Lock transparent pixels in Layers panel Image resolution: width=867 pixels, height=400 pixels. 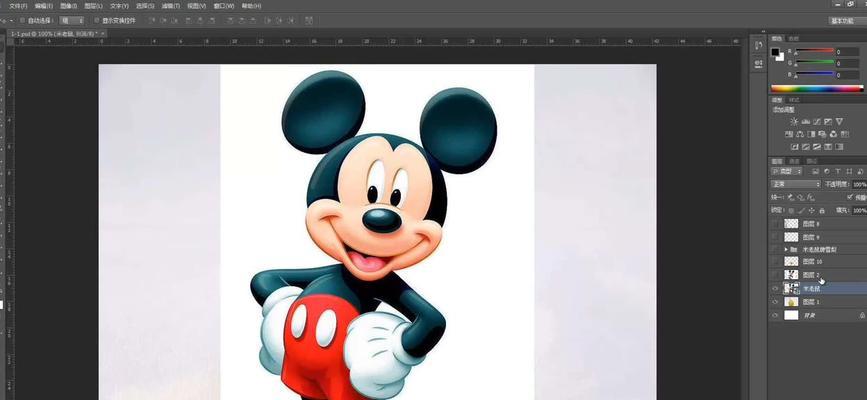pos(792,211)
